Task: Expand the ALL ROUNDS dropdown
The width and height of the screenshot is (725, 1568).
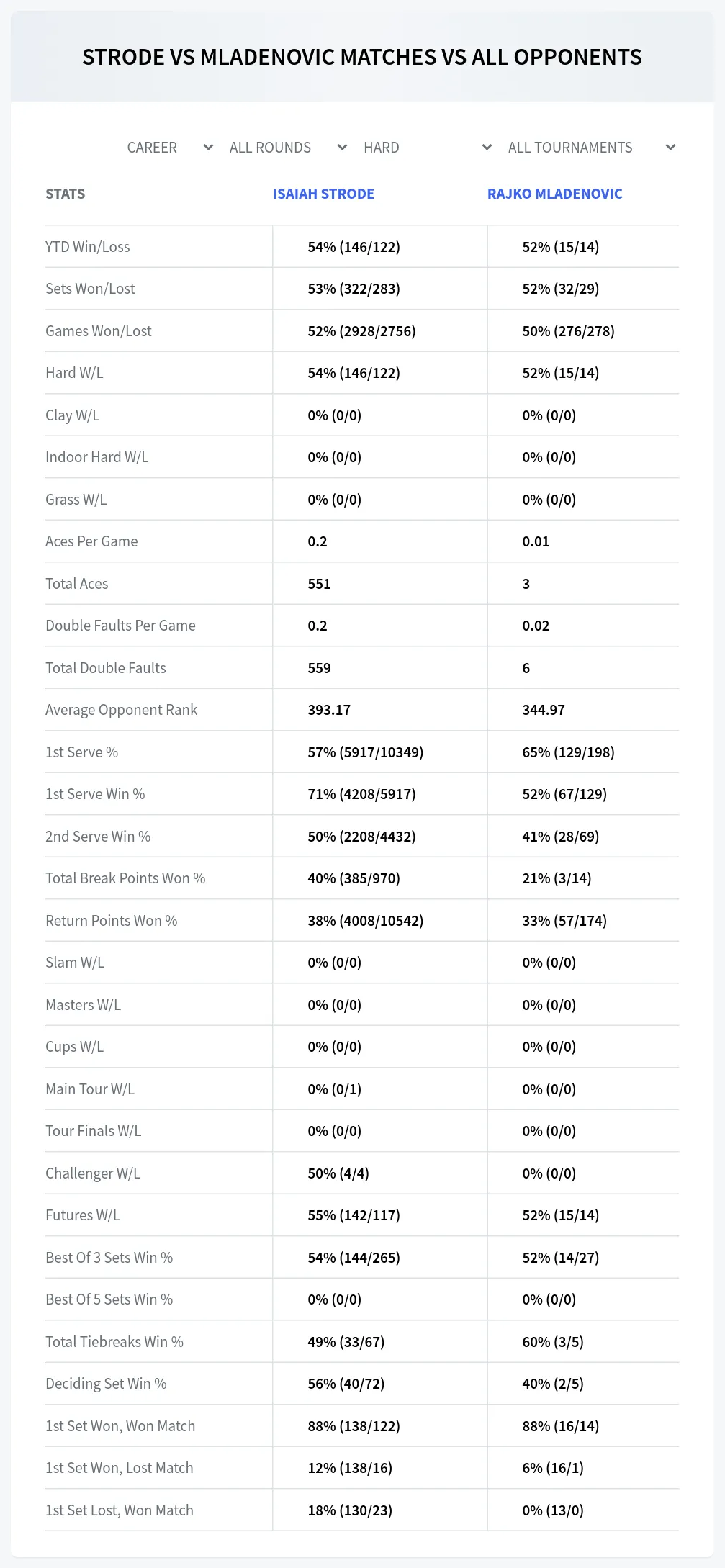Action: [x=288, y=148]
